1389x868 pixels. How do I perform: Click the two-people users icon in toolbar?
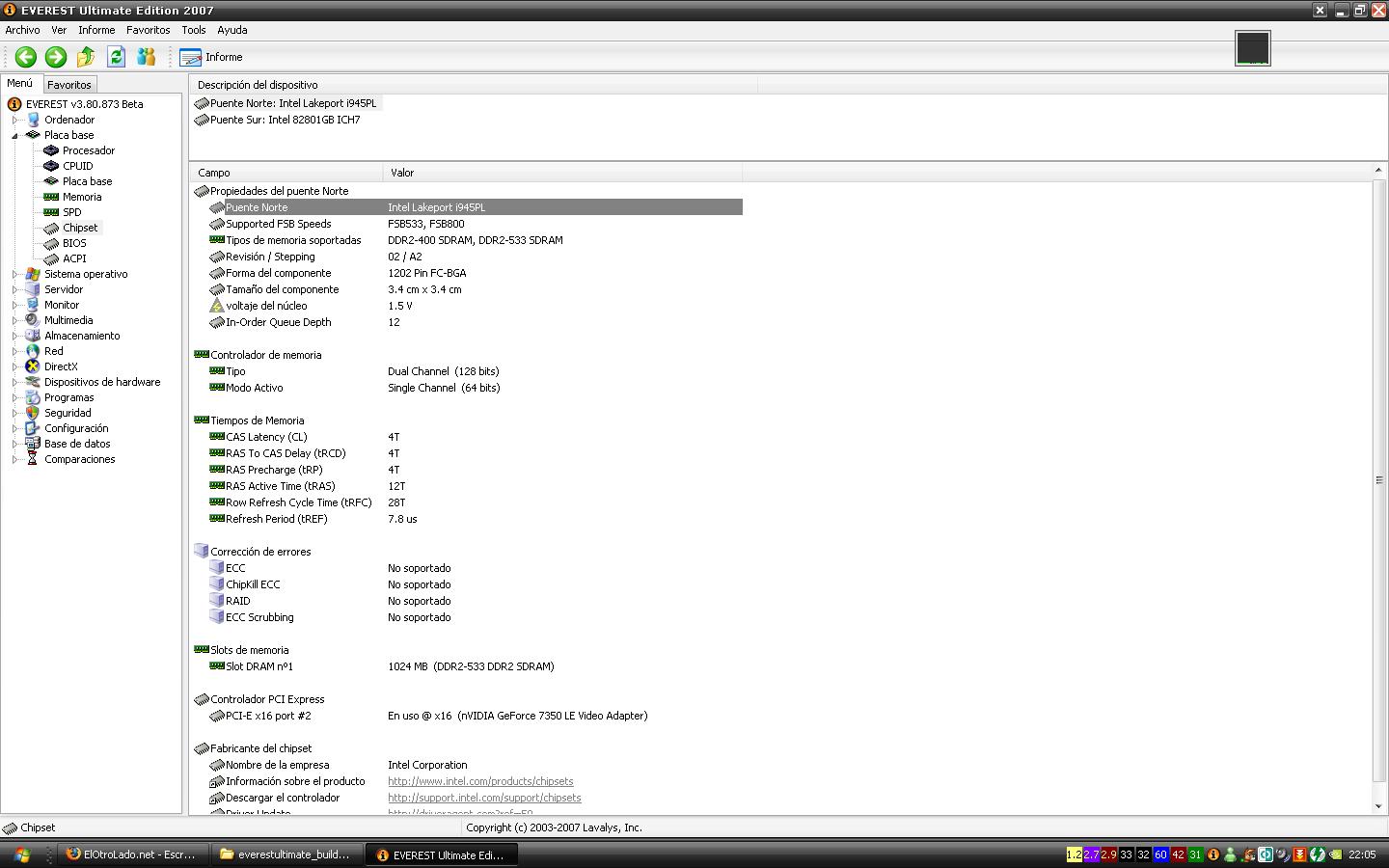146,57
